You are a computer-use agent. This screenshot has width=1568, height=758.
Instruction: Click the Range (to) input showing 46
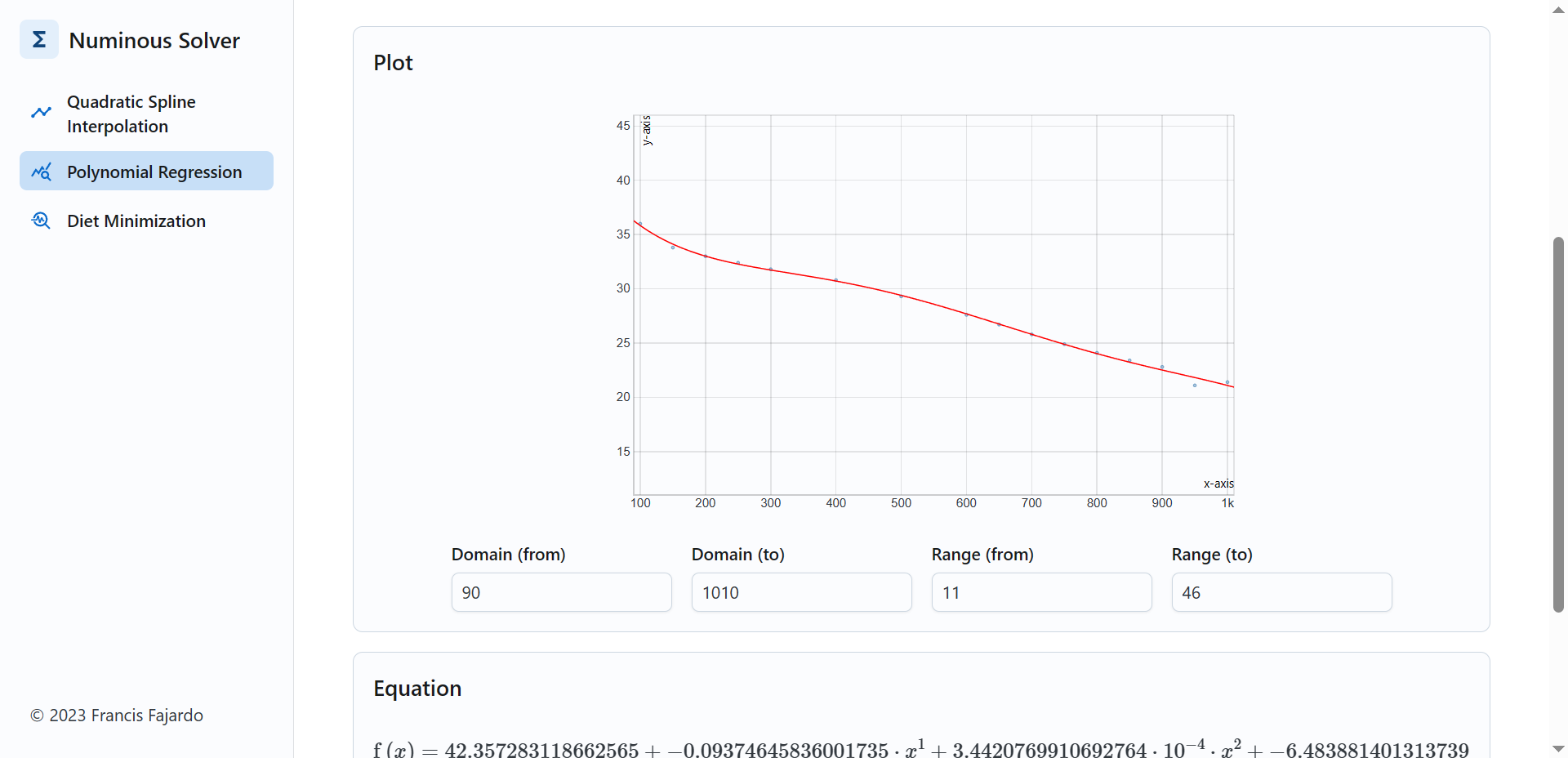click(1281, 592)
